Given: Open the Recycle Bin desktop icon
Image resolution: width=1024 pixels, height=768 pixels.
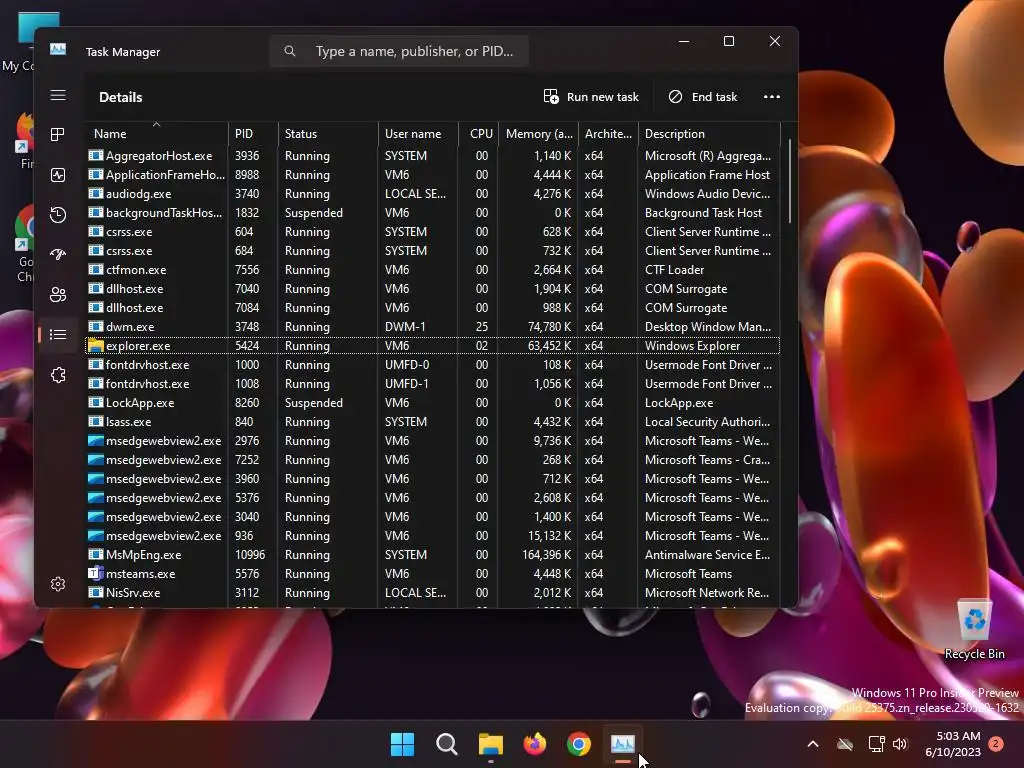Looking at the screenshot, I should [x=974, y=630].
